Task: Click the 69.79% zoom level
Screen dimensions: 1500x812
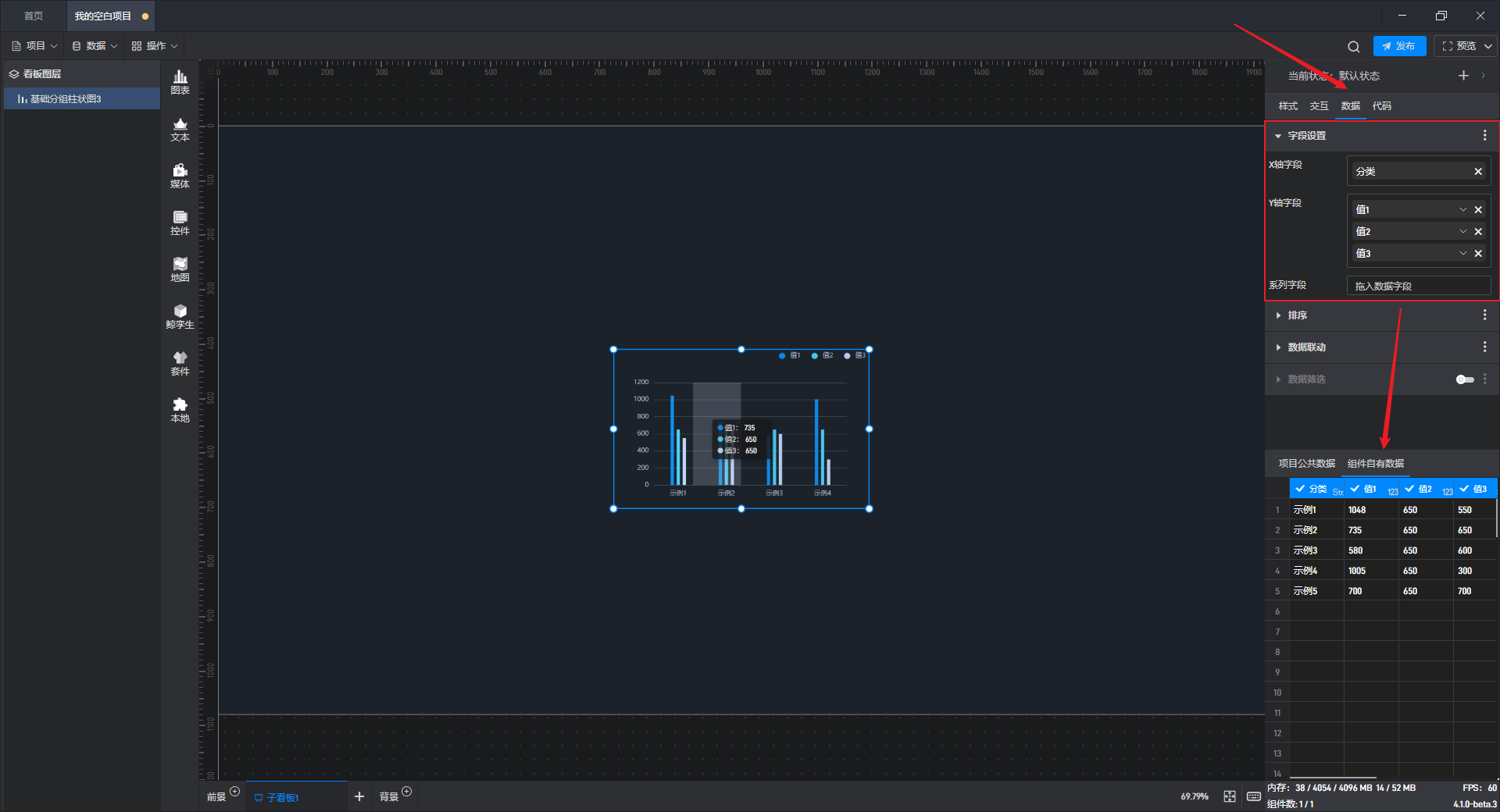Action: pyautogui.click(x=1194, y=796)
